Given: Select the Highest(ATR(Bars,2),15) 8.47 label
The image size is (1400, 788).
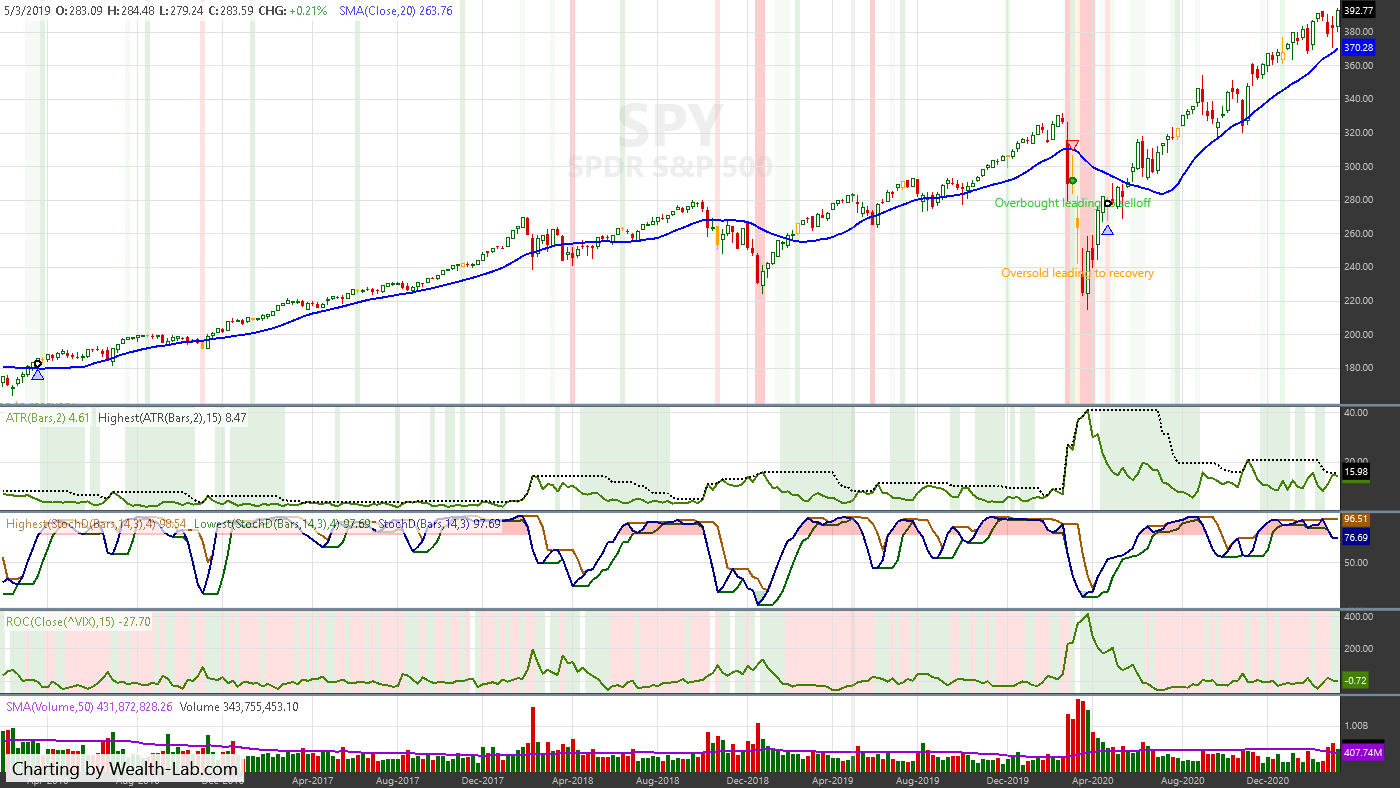Looking at the screenshot, I should point(173,417).
